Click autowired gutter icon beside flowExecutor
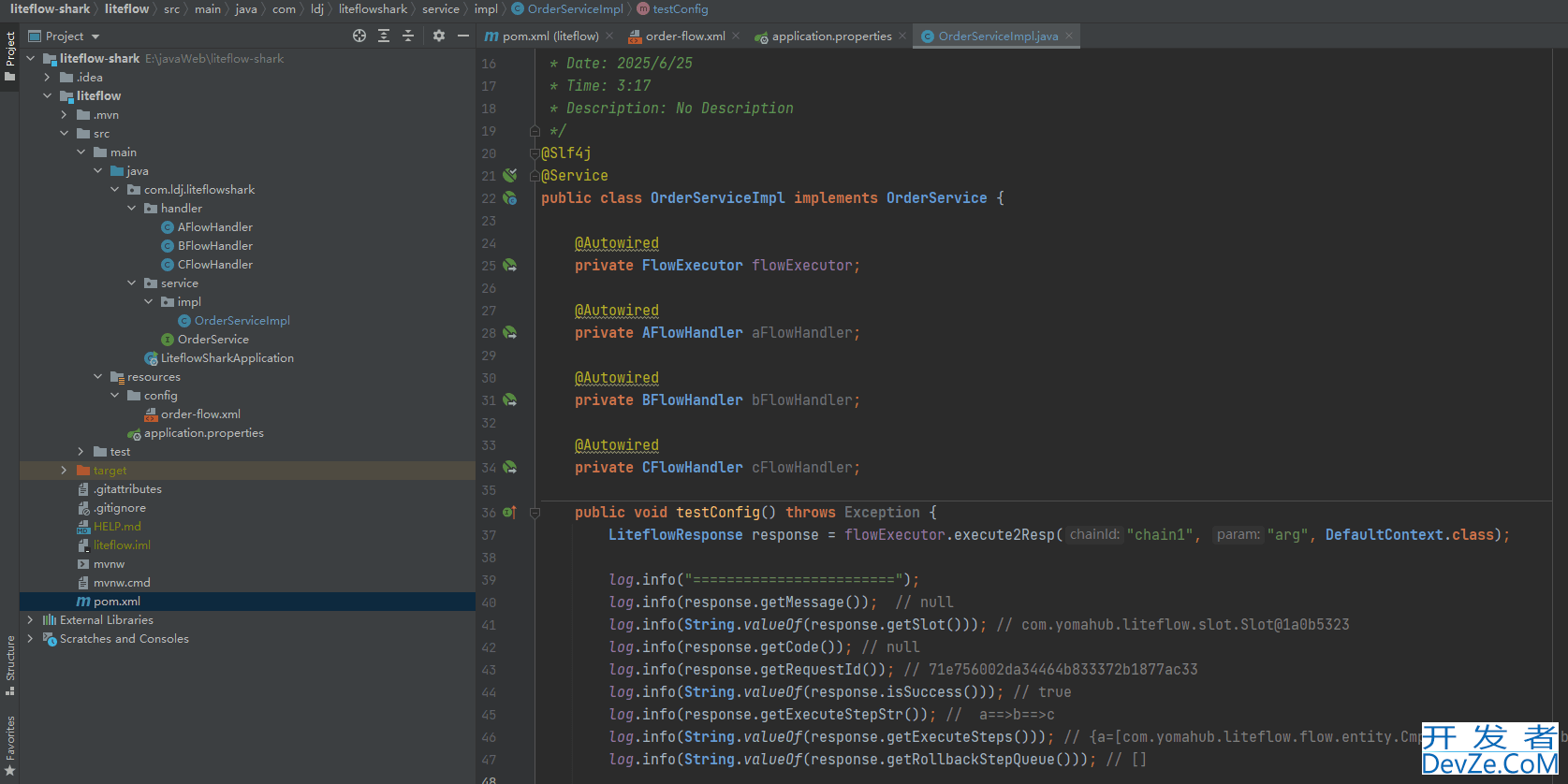This screenshot has height=784, width=1568. click(510, 265)
